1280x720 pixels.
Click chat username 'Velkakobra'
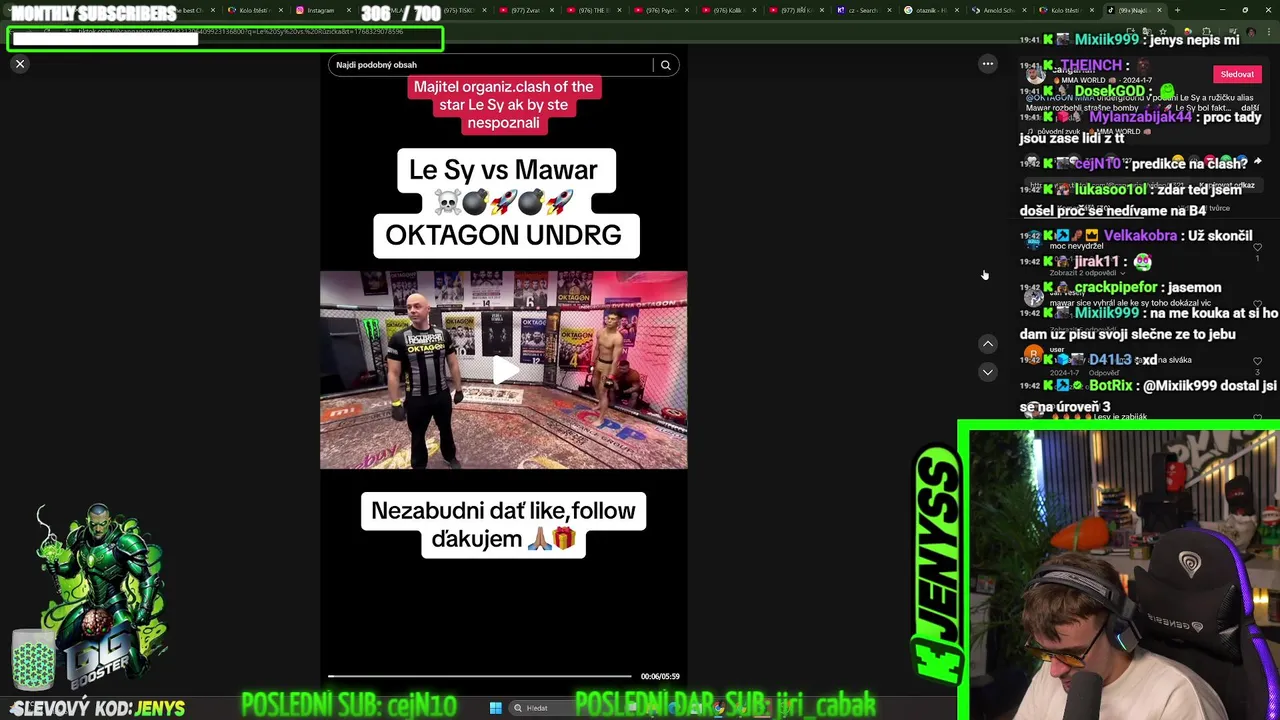[x=1140, y=236]
